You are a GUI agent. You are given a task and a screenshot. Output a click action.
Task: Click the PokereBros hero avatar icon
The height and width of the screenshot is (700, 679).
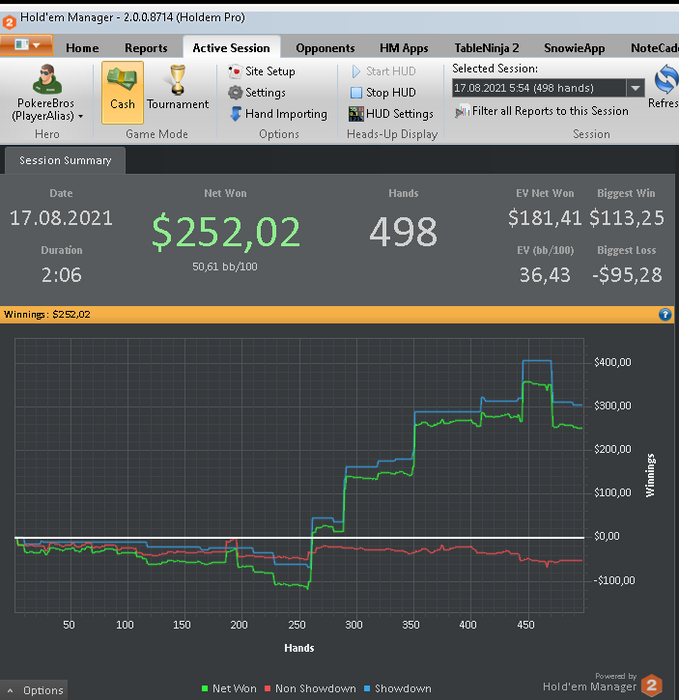[x=47, y=79]
